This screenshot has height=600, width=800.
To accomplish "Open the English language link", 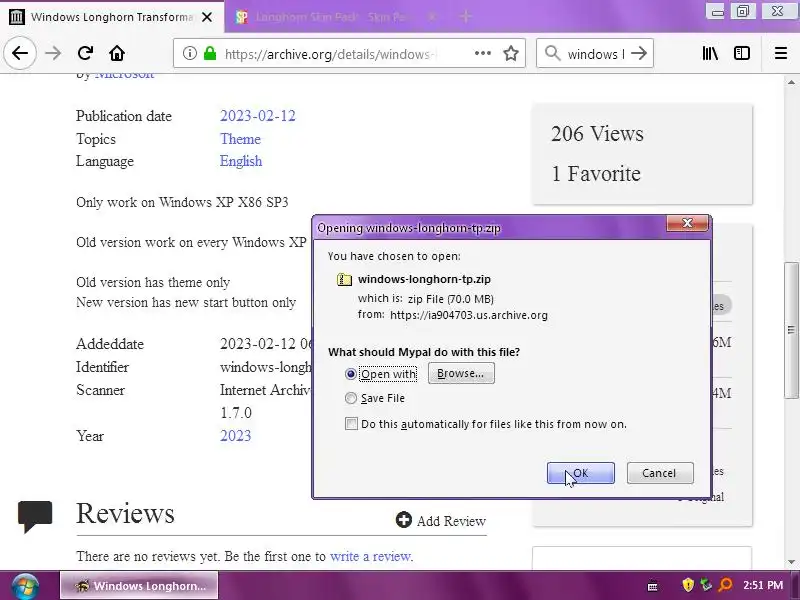I will point(241,161).
